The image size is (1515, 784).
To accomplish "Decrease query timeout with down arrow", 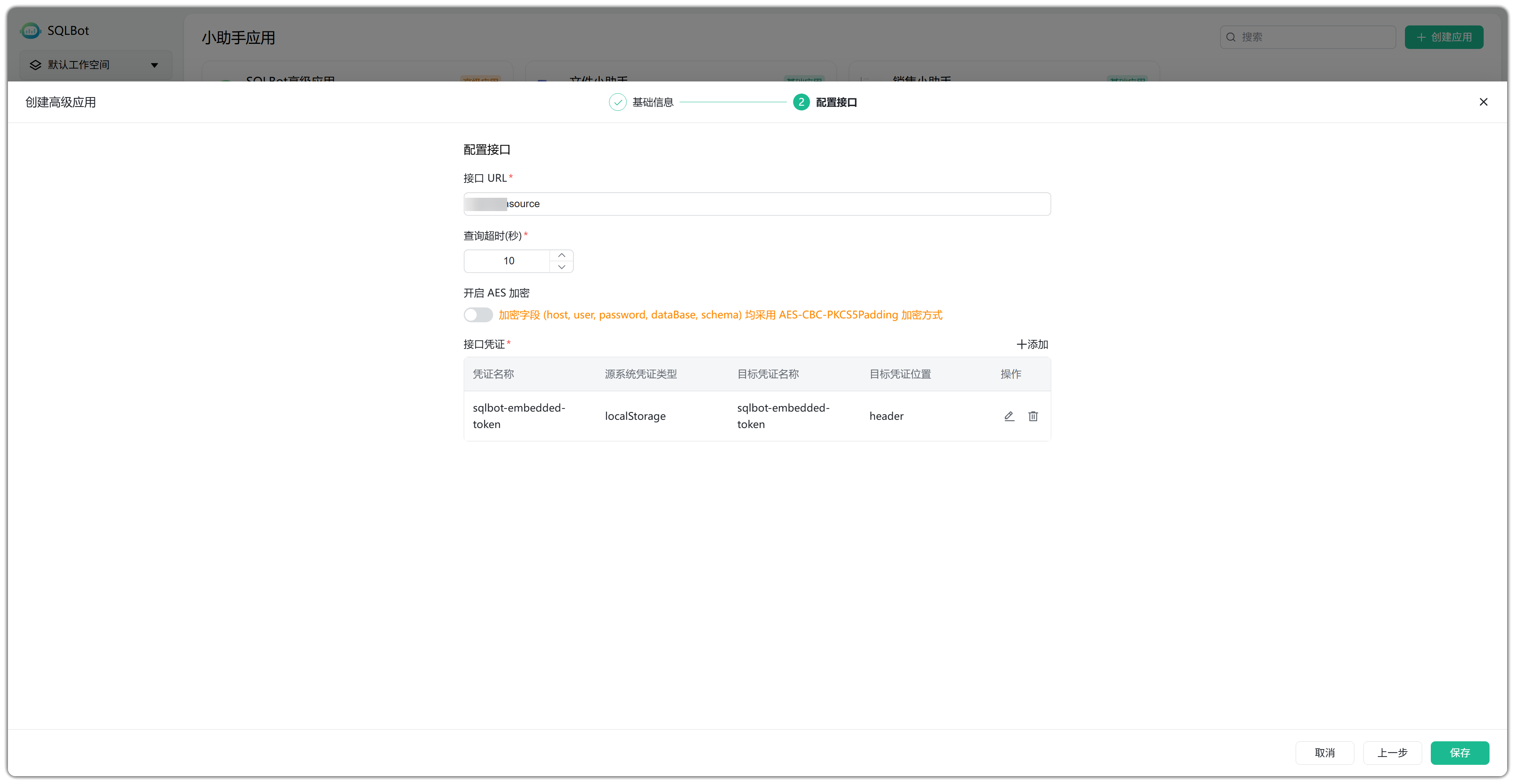I will point(562,267).
